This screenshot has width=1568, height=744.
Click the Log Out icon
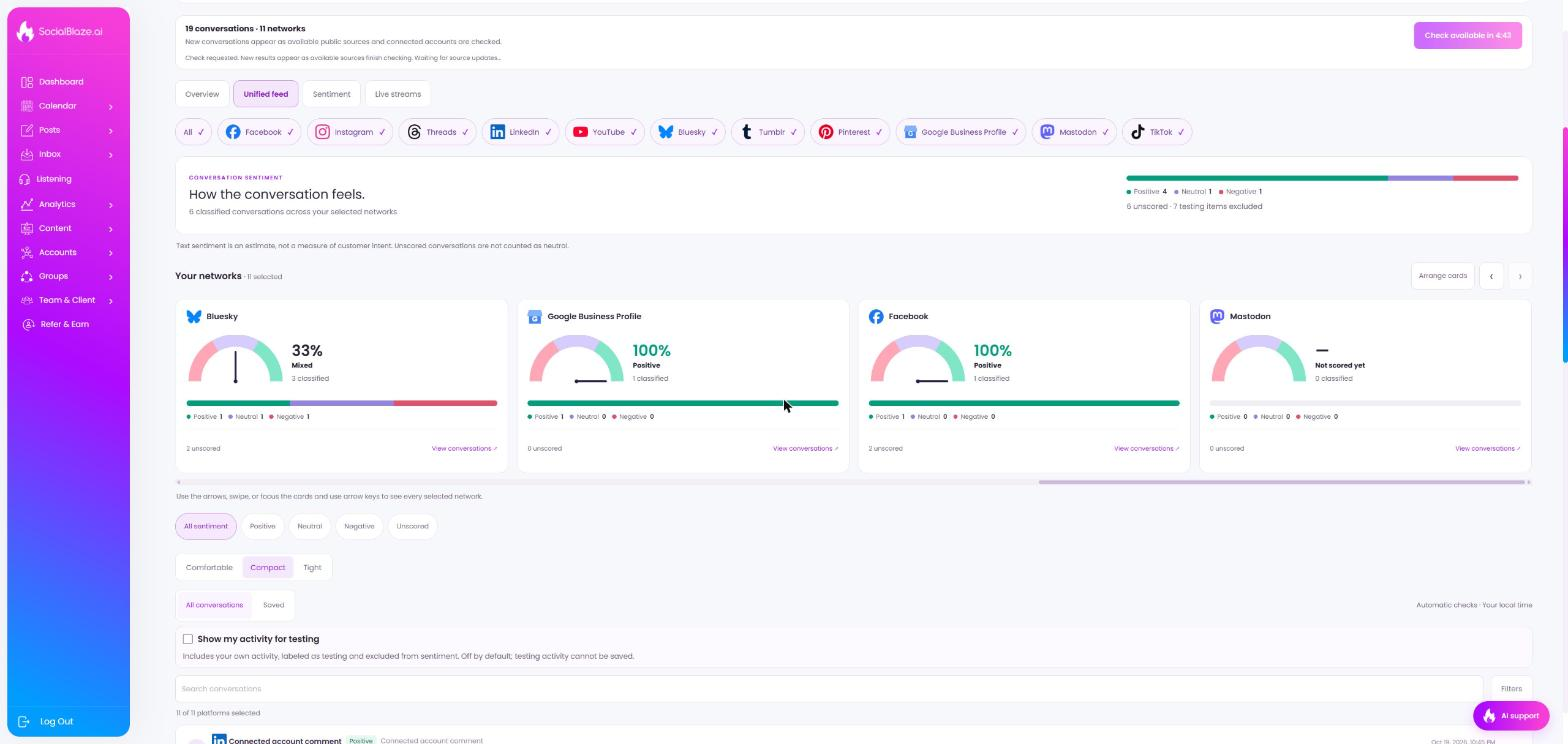point(25,721)
